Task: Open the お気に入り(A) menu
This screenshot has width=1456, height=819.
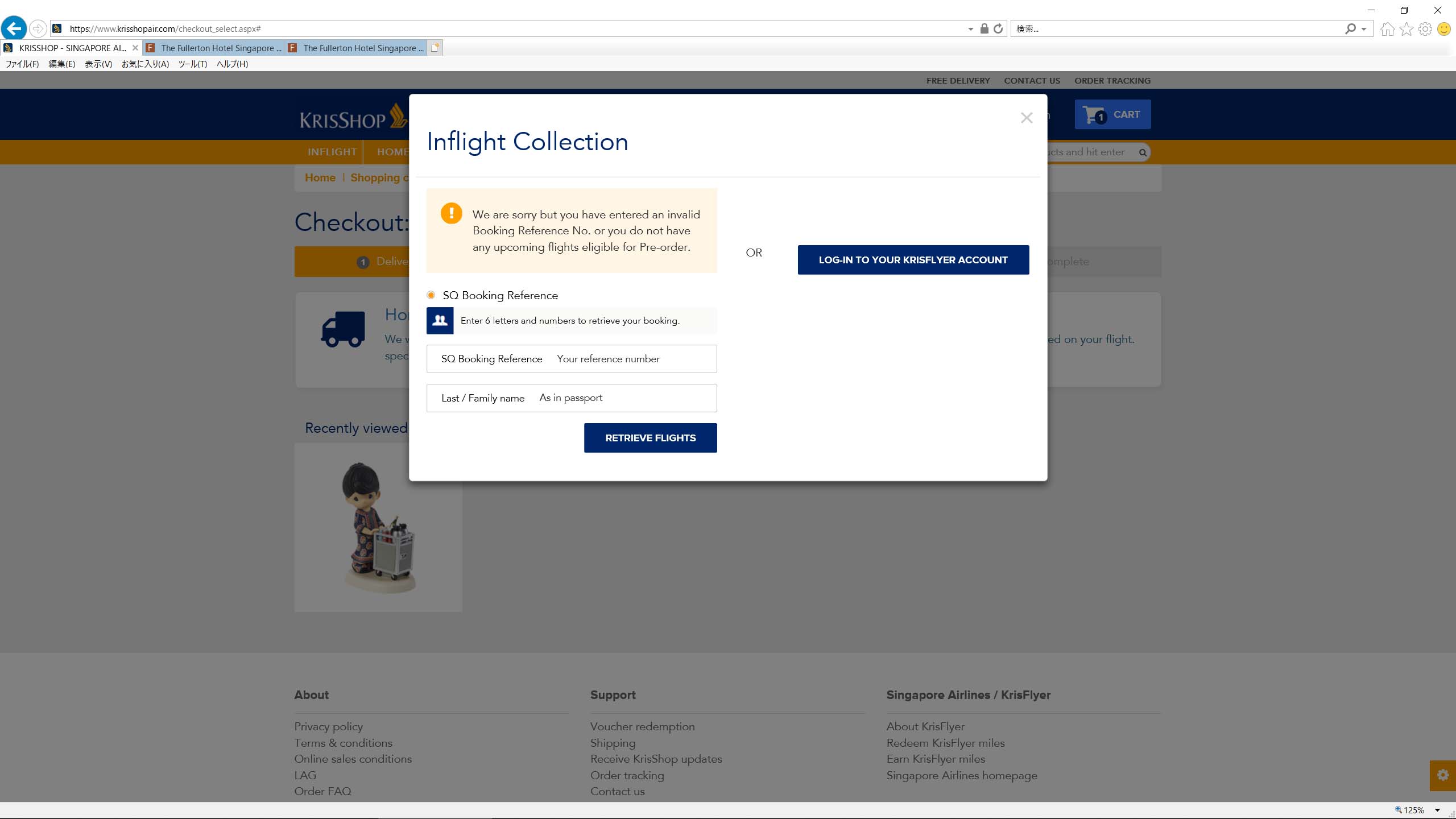Action: tap(145, 64)
